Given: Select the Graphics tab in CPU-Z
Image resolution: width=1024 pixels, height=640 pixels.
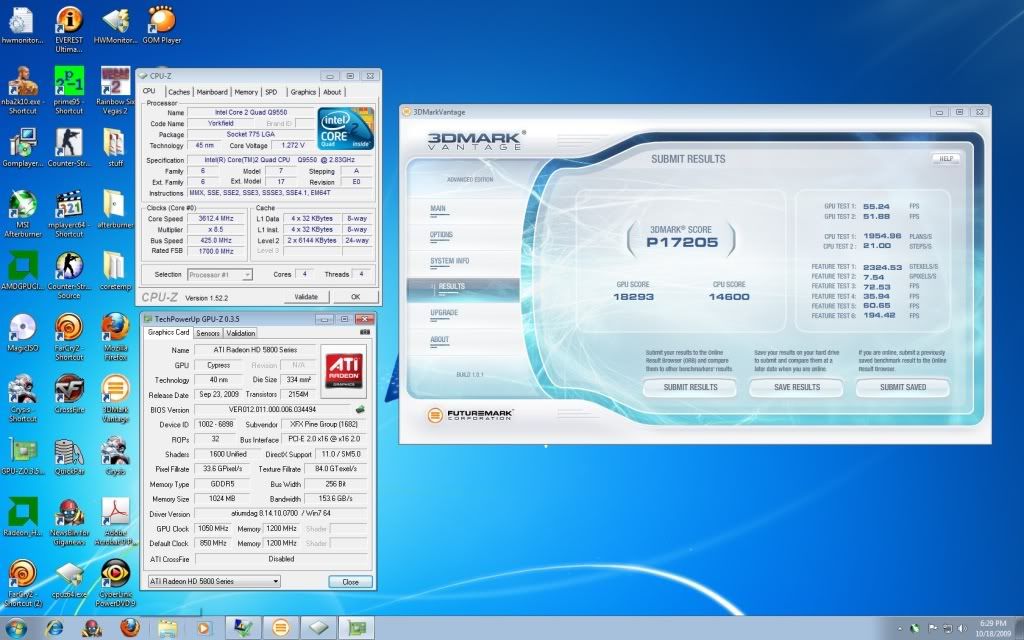Looking at the screenshot, I should [303, 92].
